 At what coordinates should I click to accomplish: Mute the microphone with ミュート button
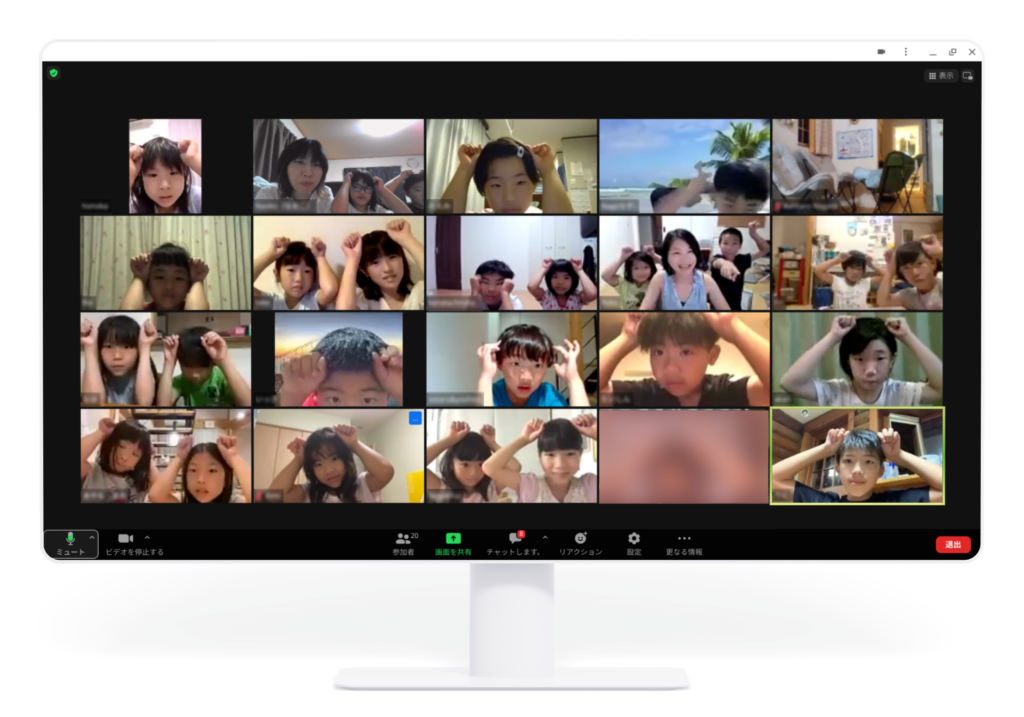69,543
